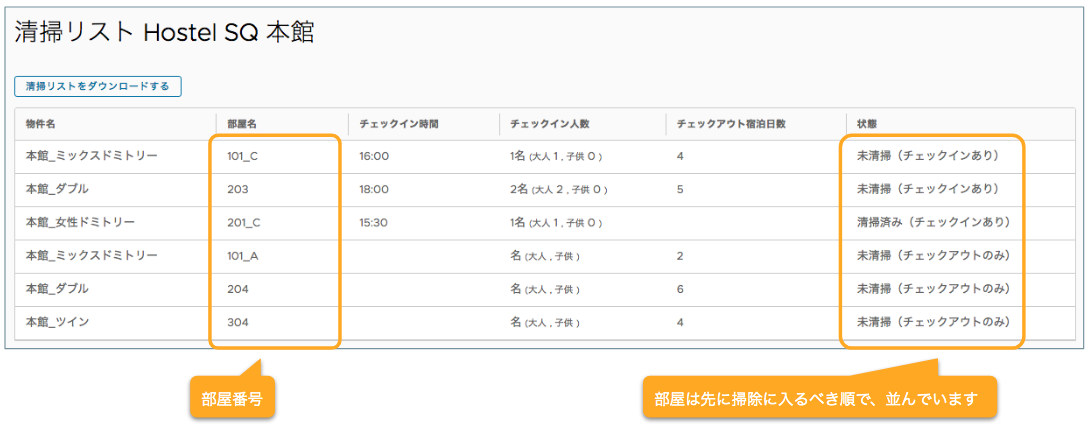Click the チェックアウト宿泊日数 column header
The height and width of the screenshot is (433, 1090).
pyautogui.click(x=731, y=124)
